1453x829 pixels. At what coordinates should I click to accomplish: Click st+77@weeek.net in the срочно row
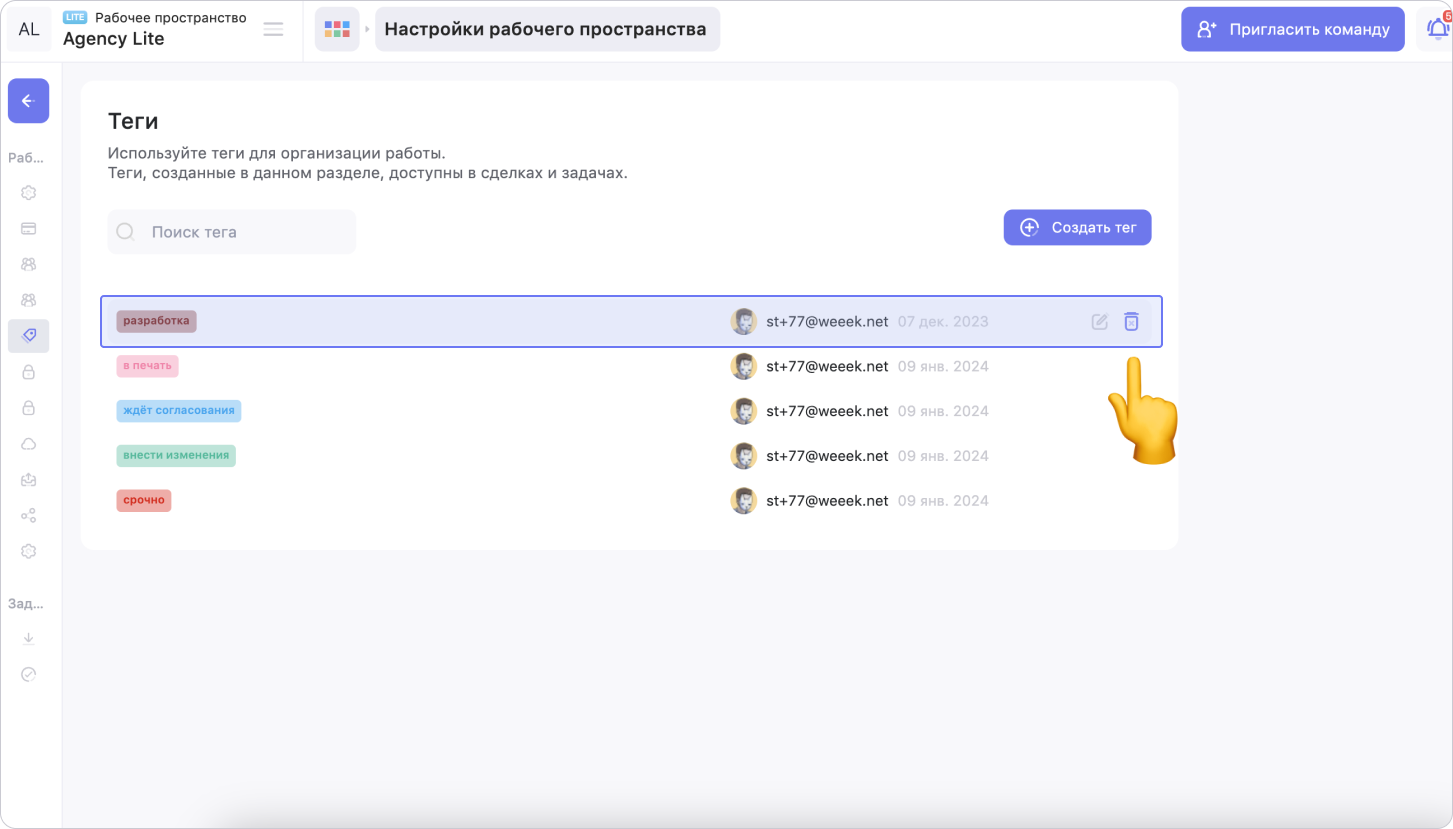pos(827,501)
